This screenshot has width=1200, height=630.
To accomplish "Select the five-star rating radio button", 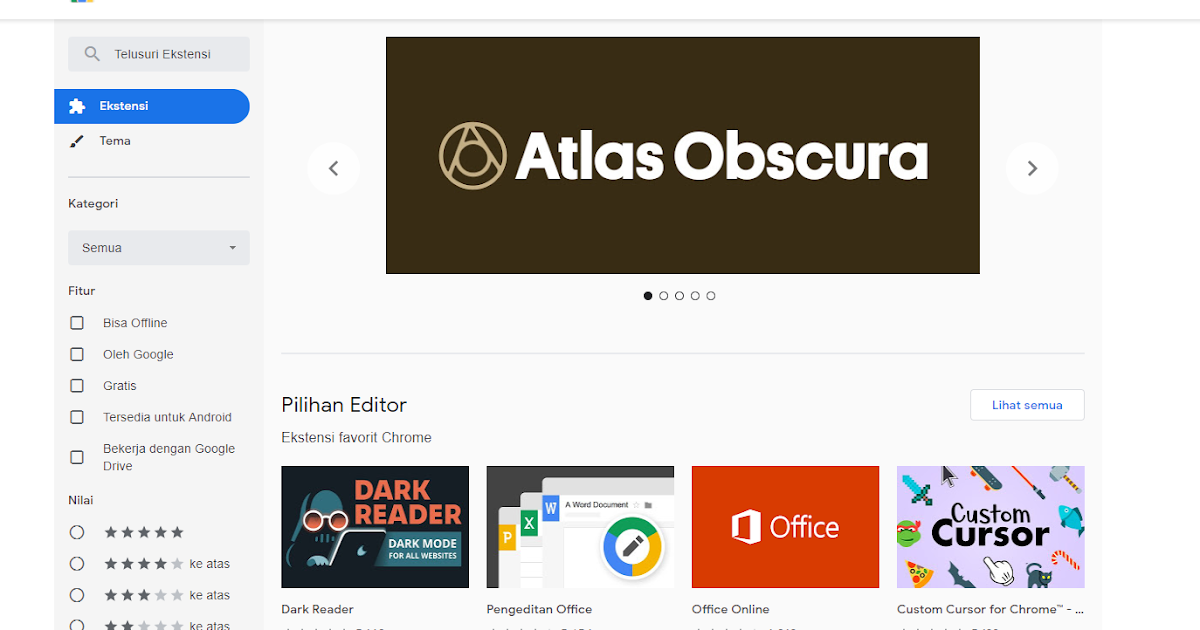I will pyautogui.click(x=77, y=532).
